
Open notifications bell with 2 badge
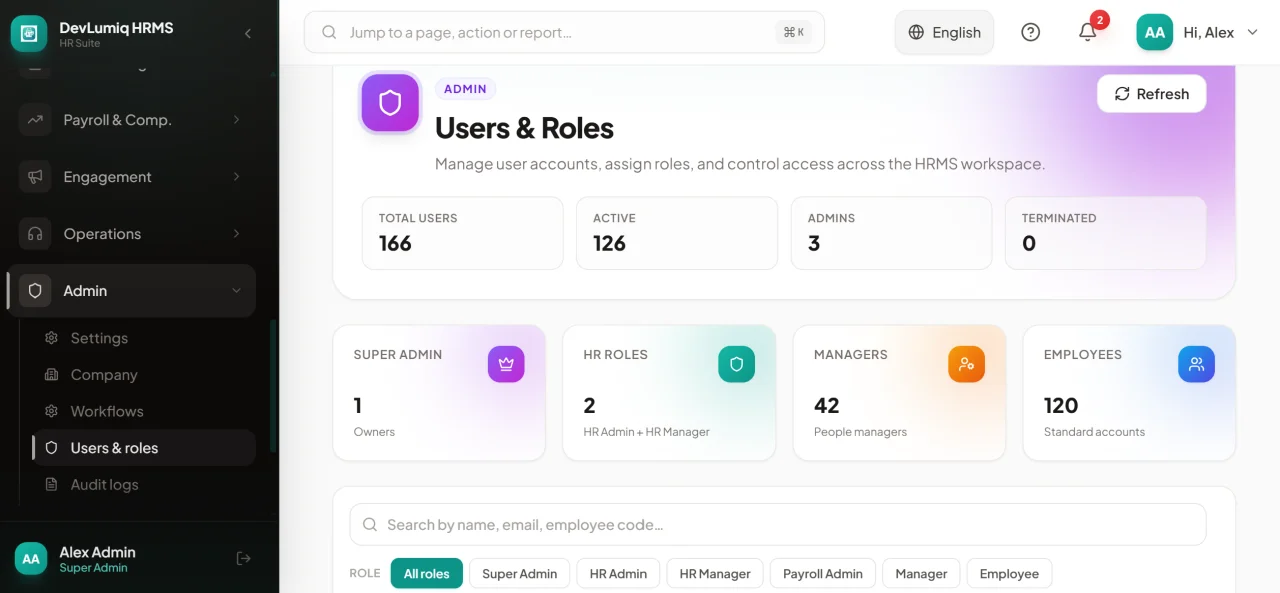tap(1088, 32)
